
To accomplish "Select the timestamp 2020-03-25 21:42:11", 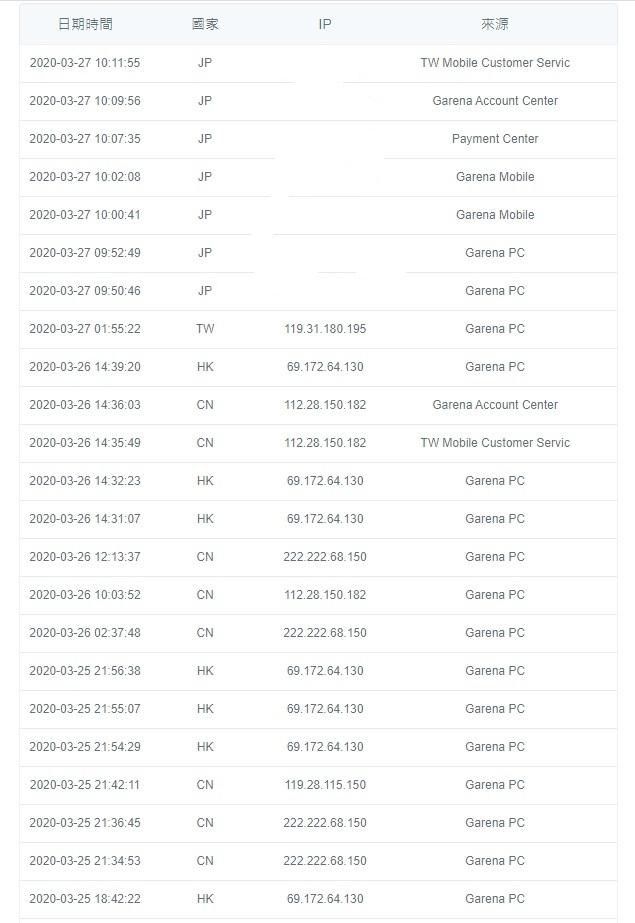I will tap(85, 785).
